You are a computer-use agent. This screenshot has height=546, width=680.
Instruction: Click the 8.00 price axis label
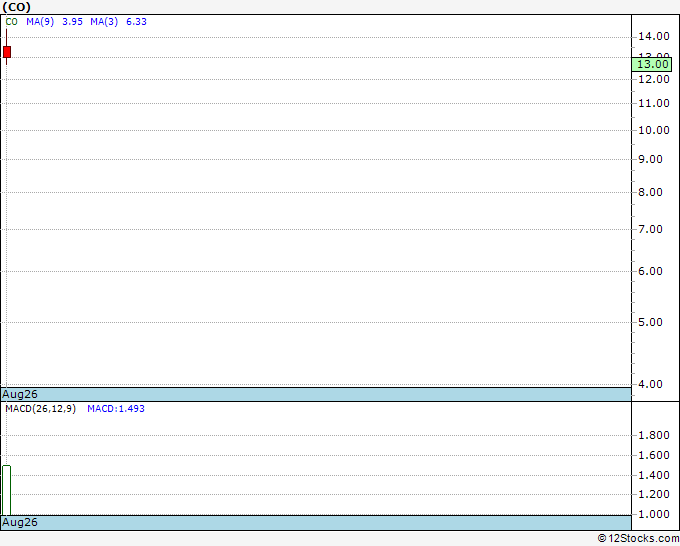650,192
